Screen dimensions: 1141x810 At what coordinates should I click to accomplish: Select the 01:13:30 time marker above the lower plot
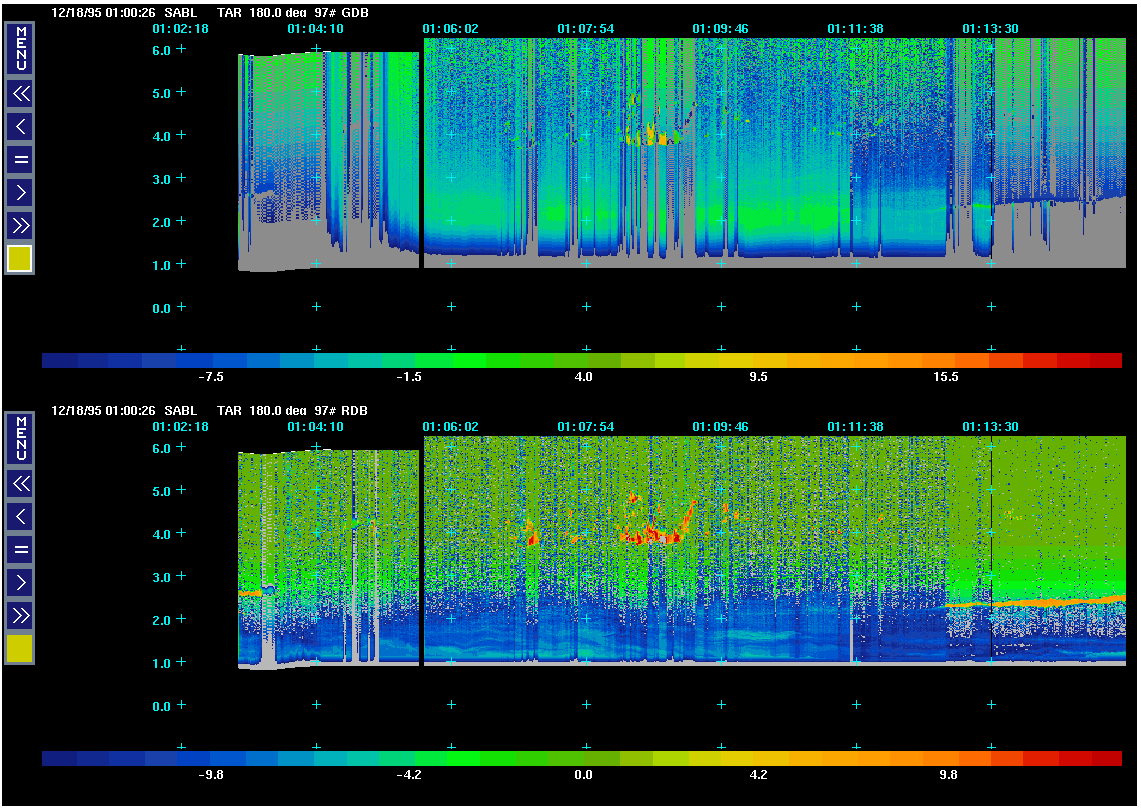990,427
